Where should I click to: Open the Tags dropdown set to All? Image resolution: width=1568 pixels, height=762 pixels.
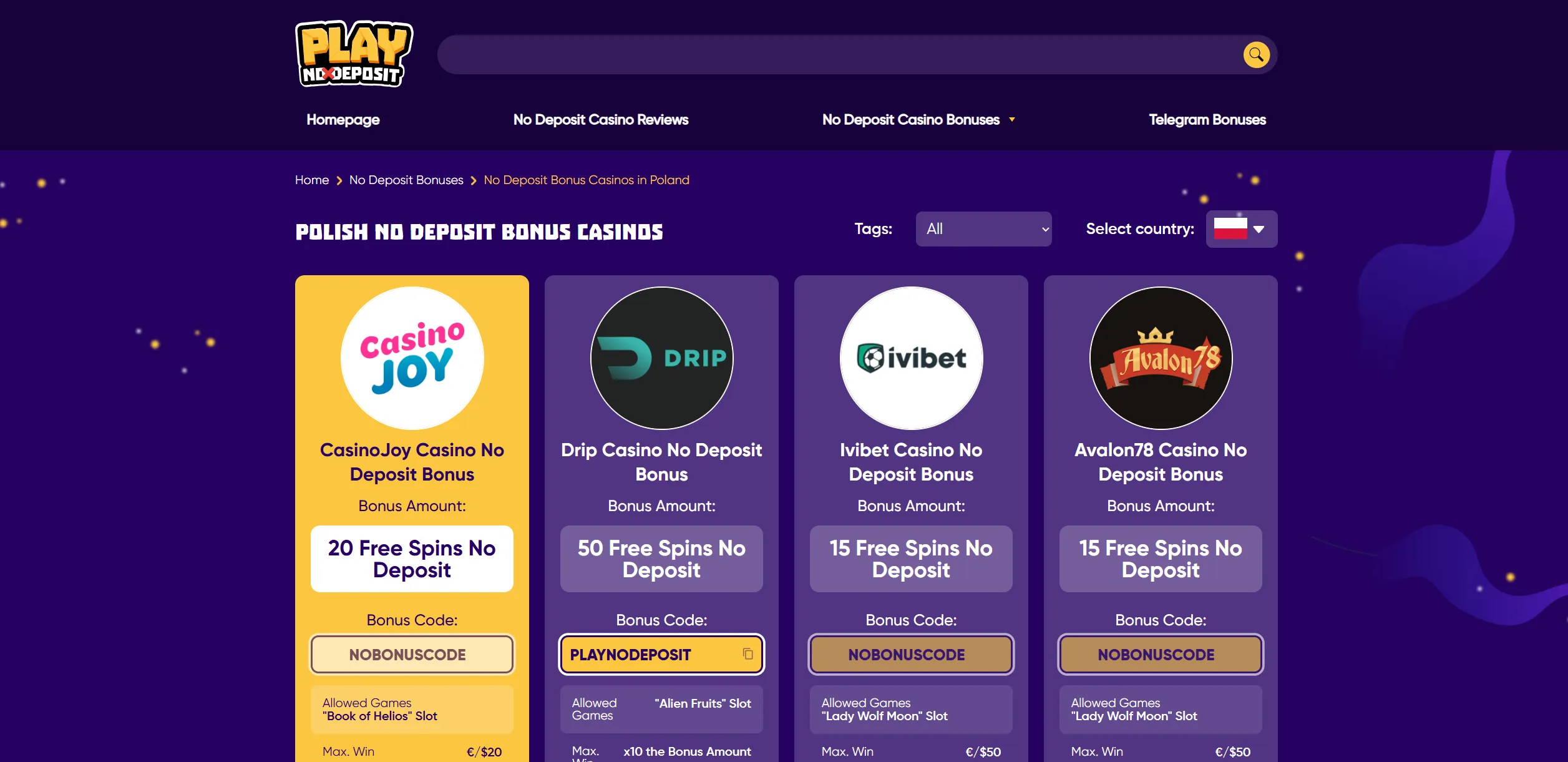983,229
